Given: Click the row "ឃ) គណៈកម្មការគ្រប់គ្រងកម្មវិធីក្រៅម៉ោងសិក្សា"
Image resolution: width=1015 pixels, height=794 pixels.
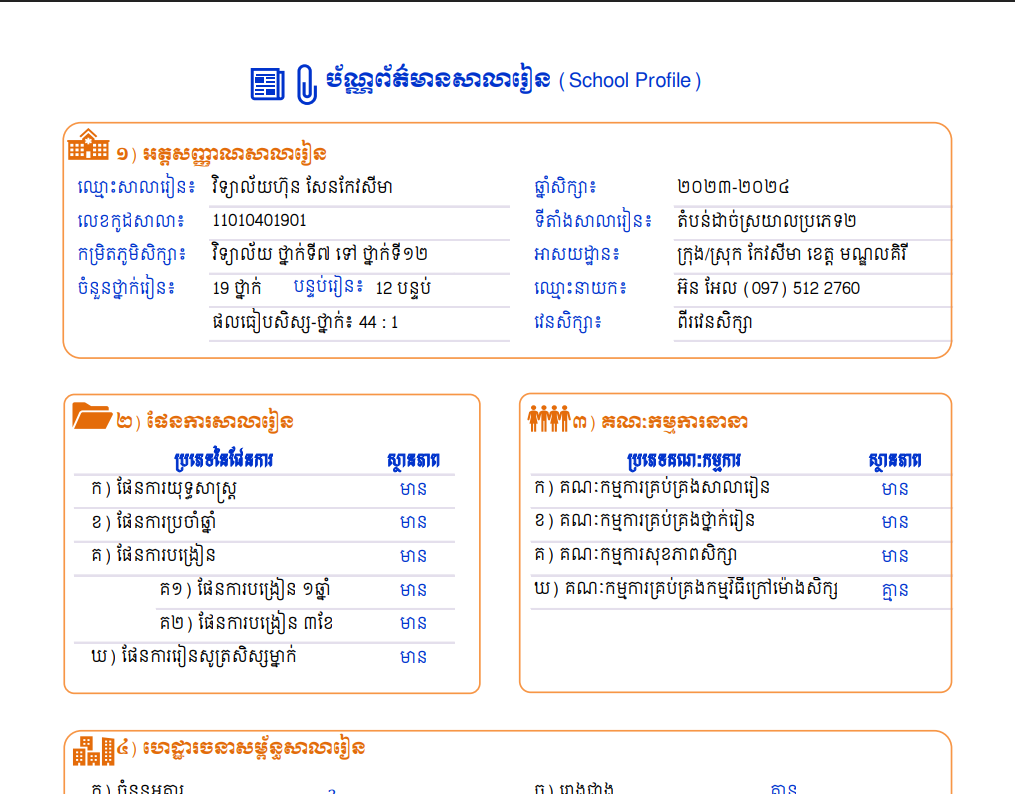Looking at the screenshot, I should click(x=686, y=588).
